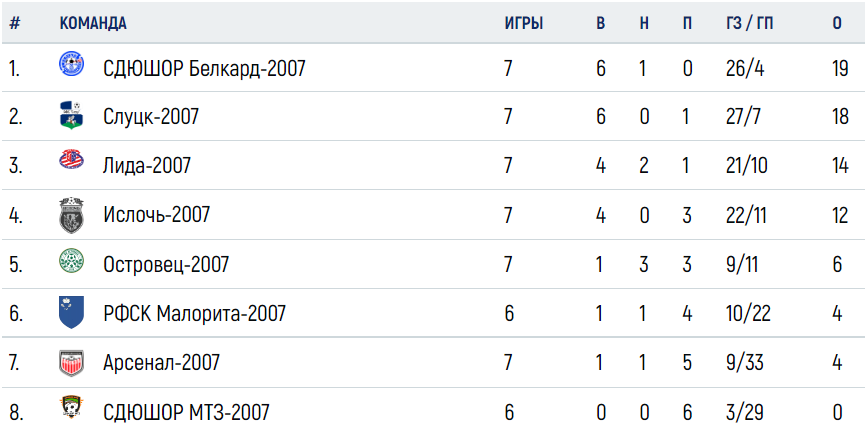
Task: Select the Лида-2007 team name
Action: click(x=147, y=166)
